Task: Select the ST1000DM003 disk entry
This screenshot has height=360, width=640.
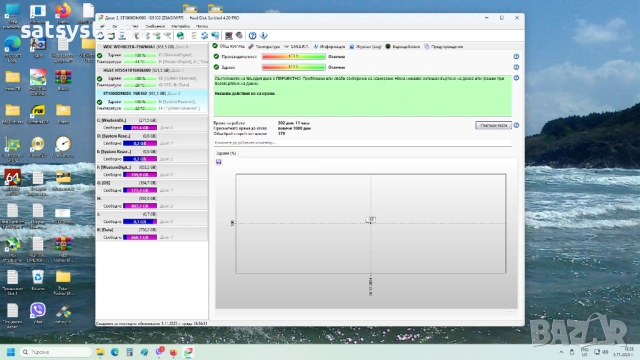Action: 152,101
